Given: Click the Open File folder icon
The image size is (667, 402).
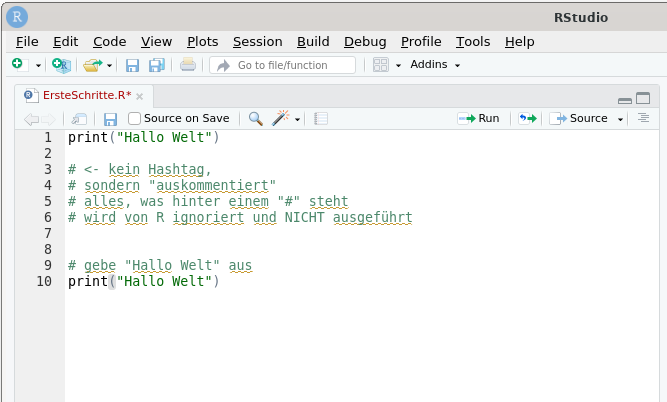Looking at the screenshot, I should click(93, 65).
